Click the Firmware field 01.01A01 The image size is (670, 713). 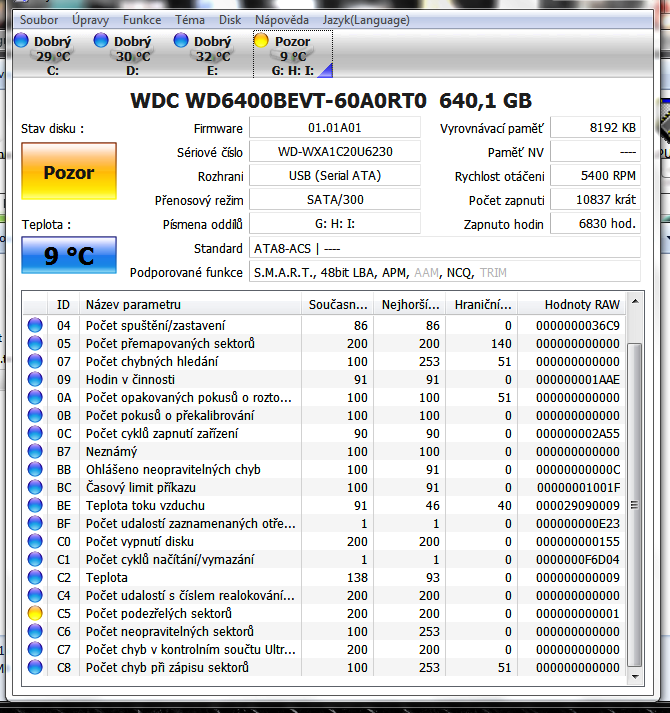pos(335,128)
